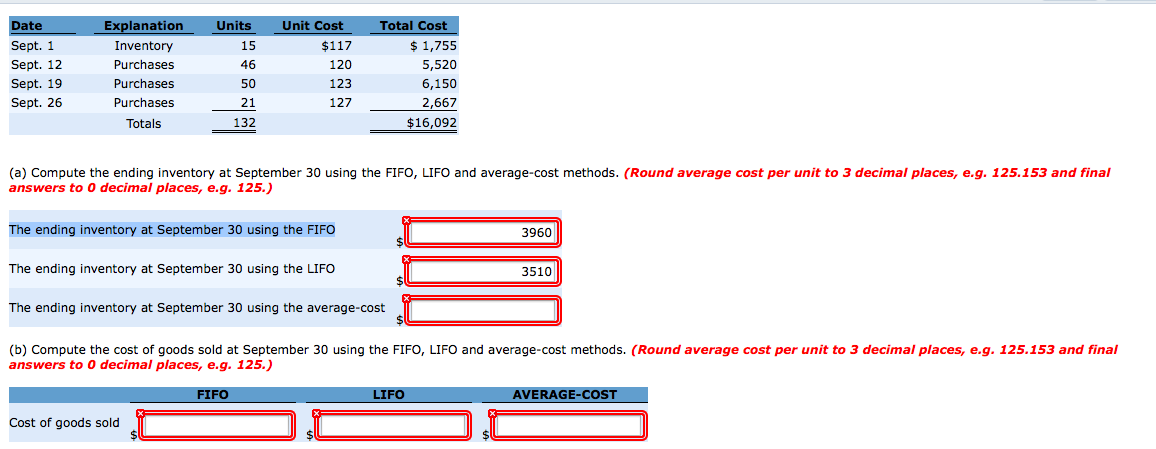Click the Cost of goods sold row label
This screenshot has height=449, width=1156.
coord(64,423)
